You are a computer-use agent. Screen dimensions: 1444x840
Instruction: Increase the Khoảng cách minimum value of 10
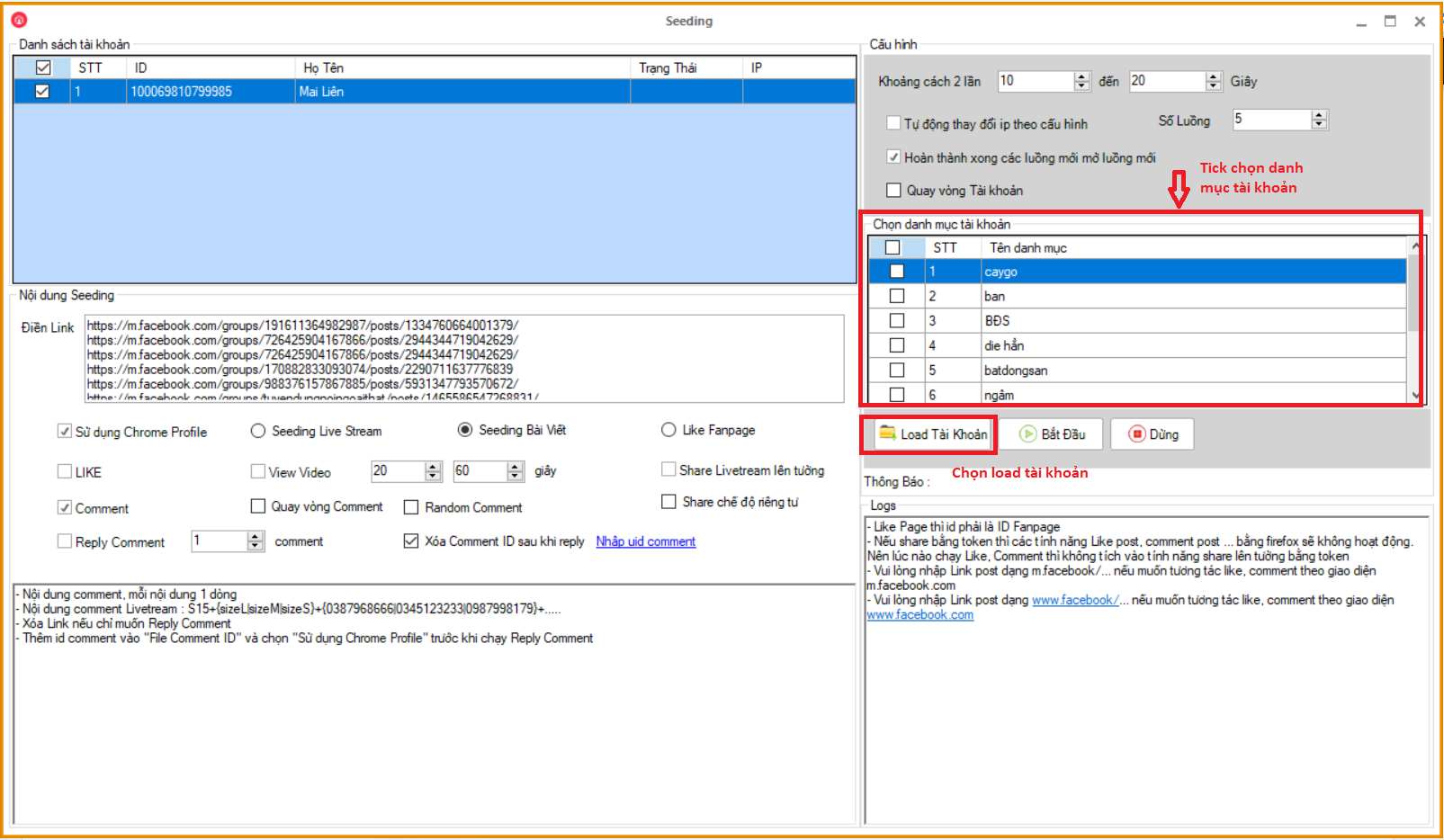pyautogui.click(x=1081, y=76)
